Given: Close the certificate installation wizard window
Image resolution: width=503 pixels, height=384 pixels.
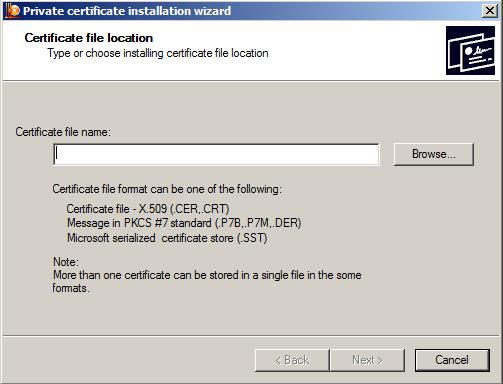Looking at the screenshot, I should click(x=490, y=11).
